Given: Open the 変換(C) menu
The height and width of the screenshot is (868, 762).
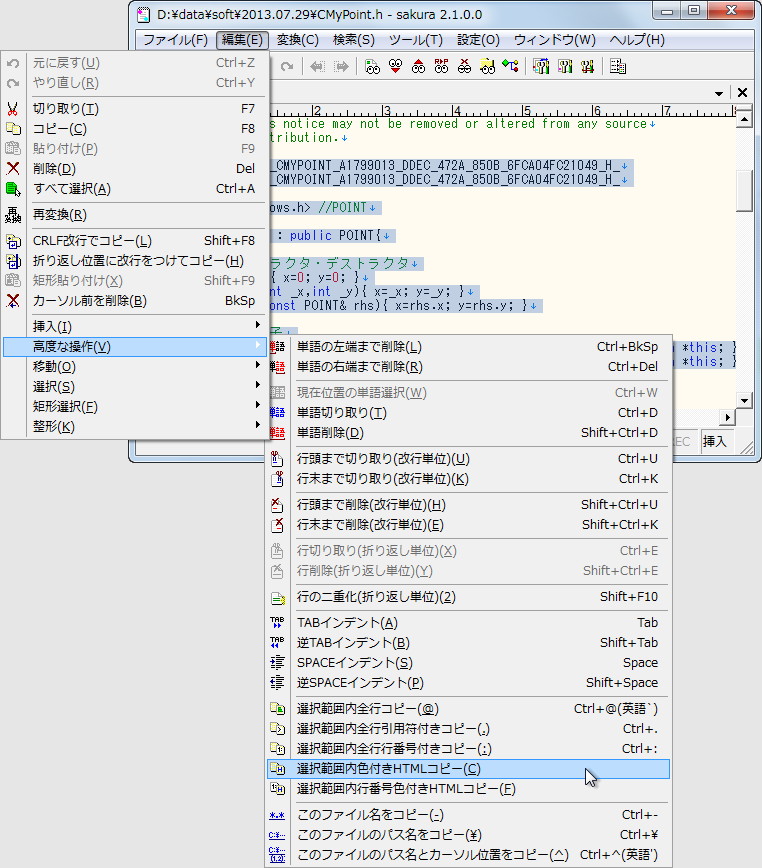Looking at the screenshot, I should [x=298, y=40].
